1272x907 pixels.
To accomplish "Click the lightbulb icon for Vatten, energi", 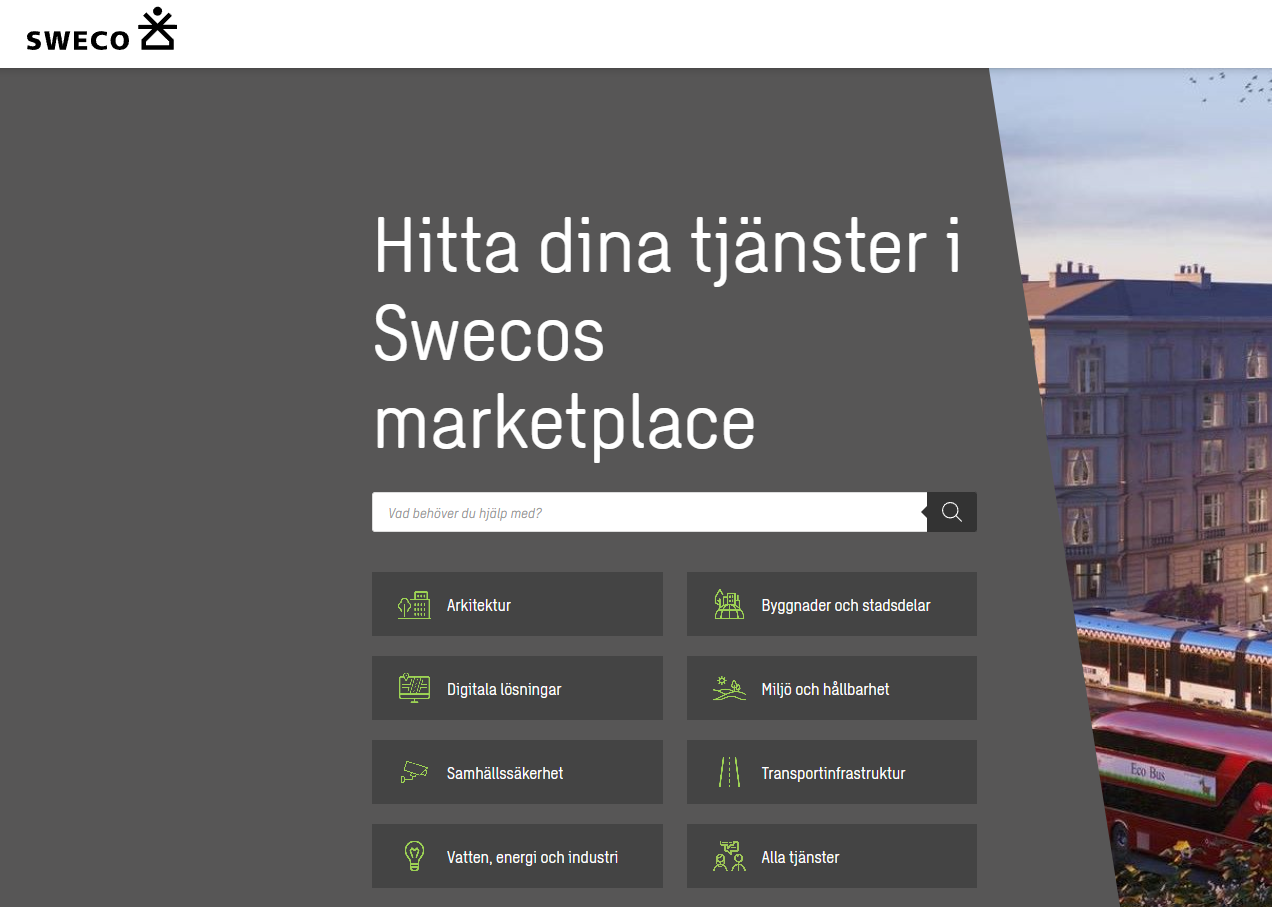I will tap(413, 856).
